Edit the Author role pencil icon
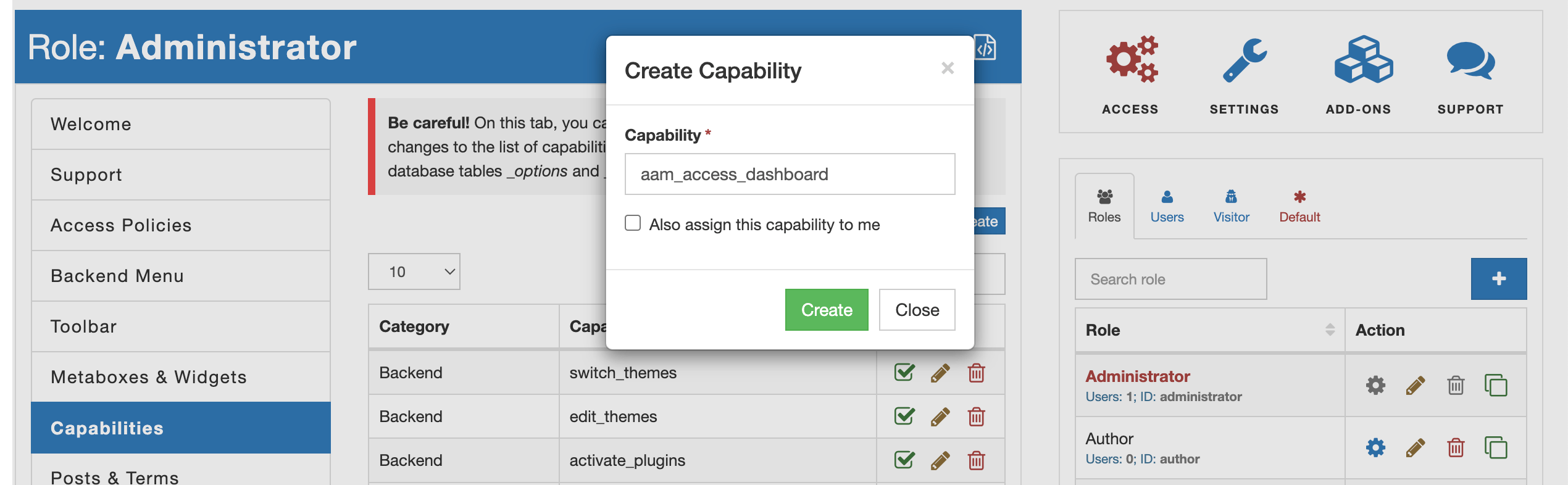The image size is (1568, 485). click(1416, 447)
